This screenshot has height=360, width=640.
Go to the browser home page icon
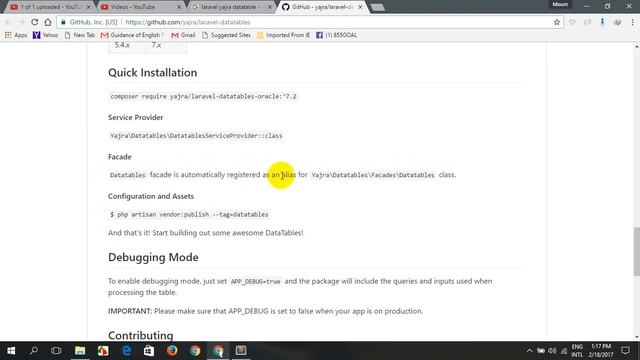point(48,22)
